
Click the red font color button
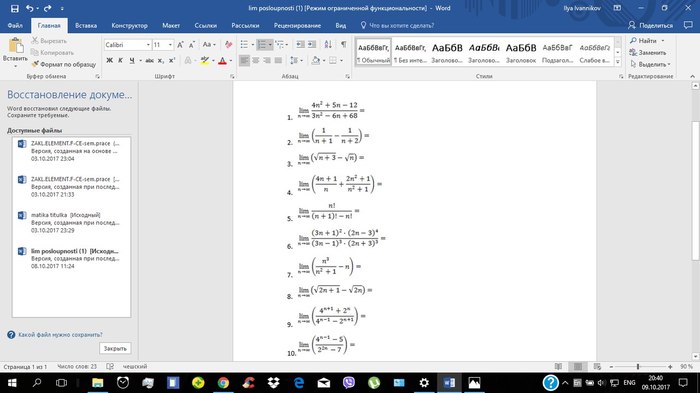222,60
